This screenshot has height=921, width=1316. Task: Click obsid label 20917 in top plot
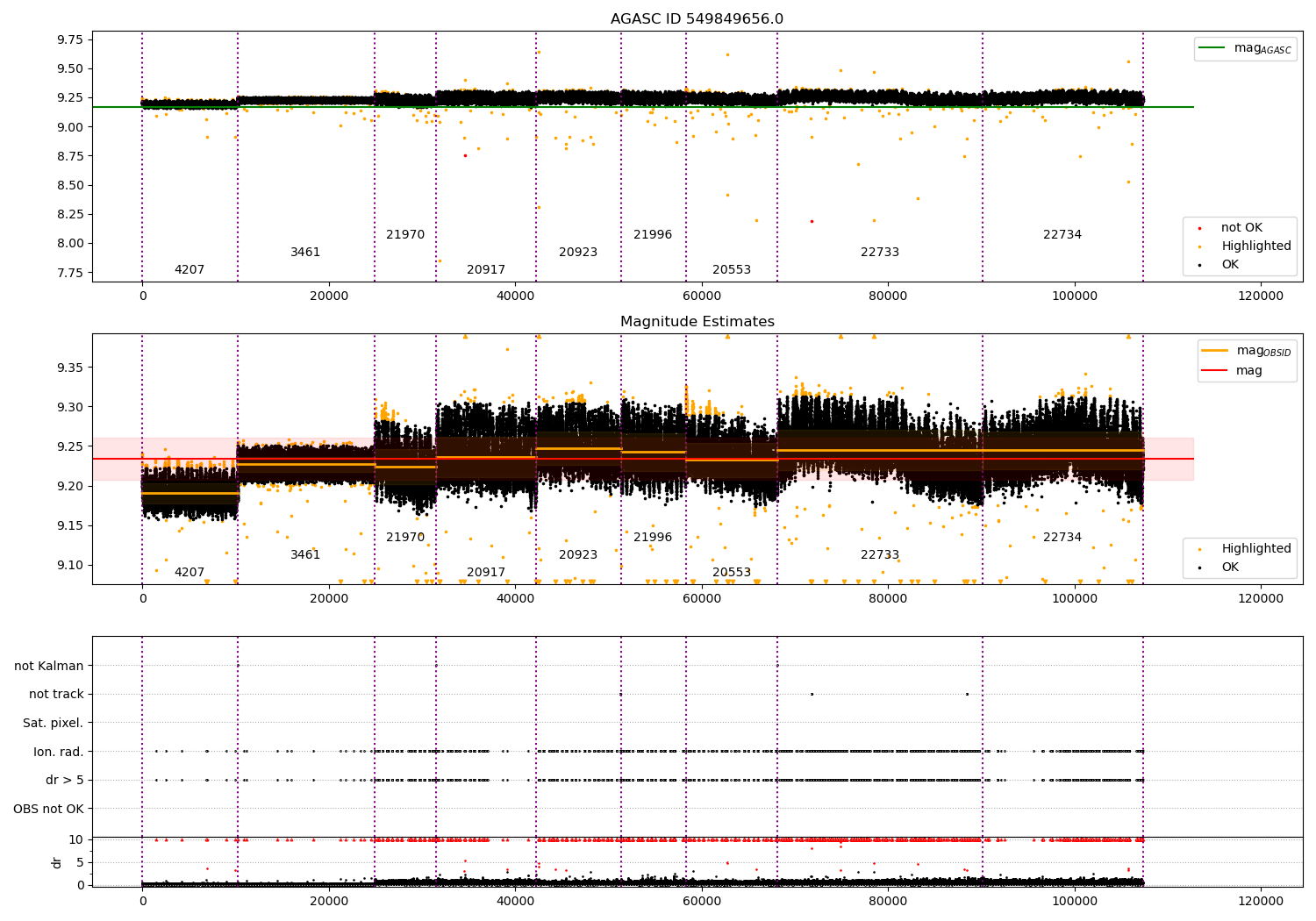[486, 270]
